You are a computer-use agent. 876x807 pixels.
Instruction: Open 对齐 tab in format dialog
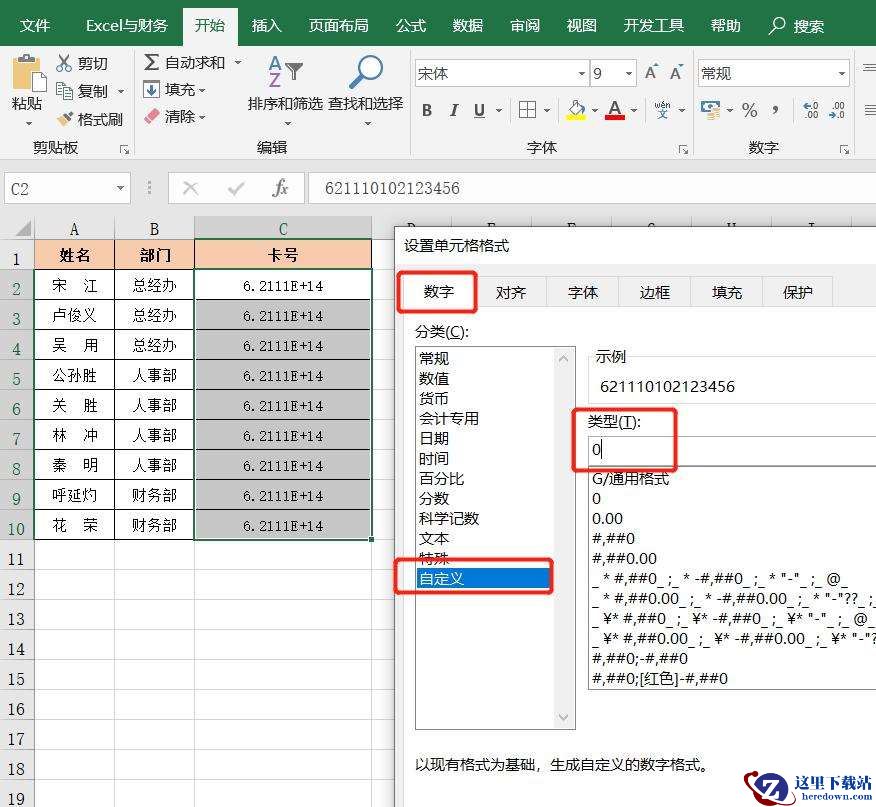[x=511, y=292]
